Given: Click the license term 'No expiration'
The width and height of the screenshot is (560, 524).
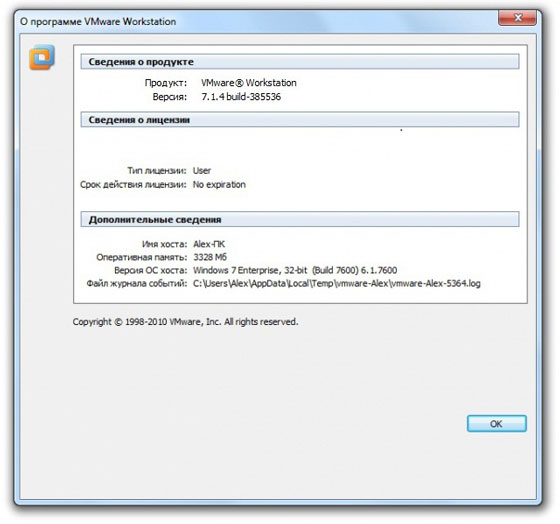Looking at the screenshot, I should [x=219, y=185].
